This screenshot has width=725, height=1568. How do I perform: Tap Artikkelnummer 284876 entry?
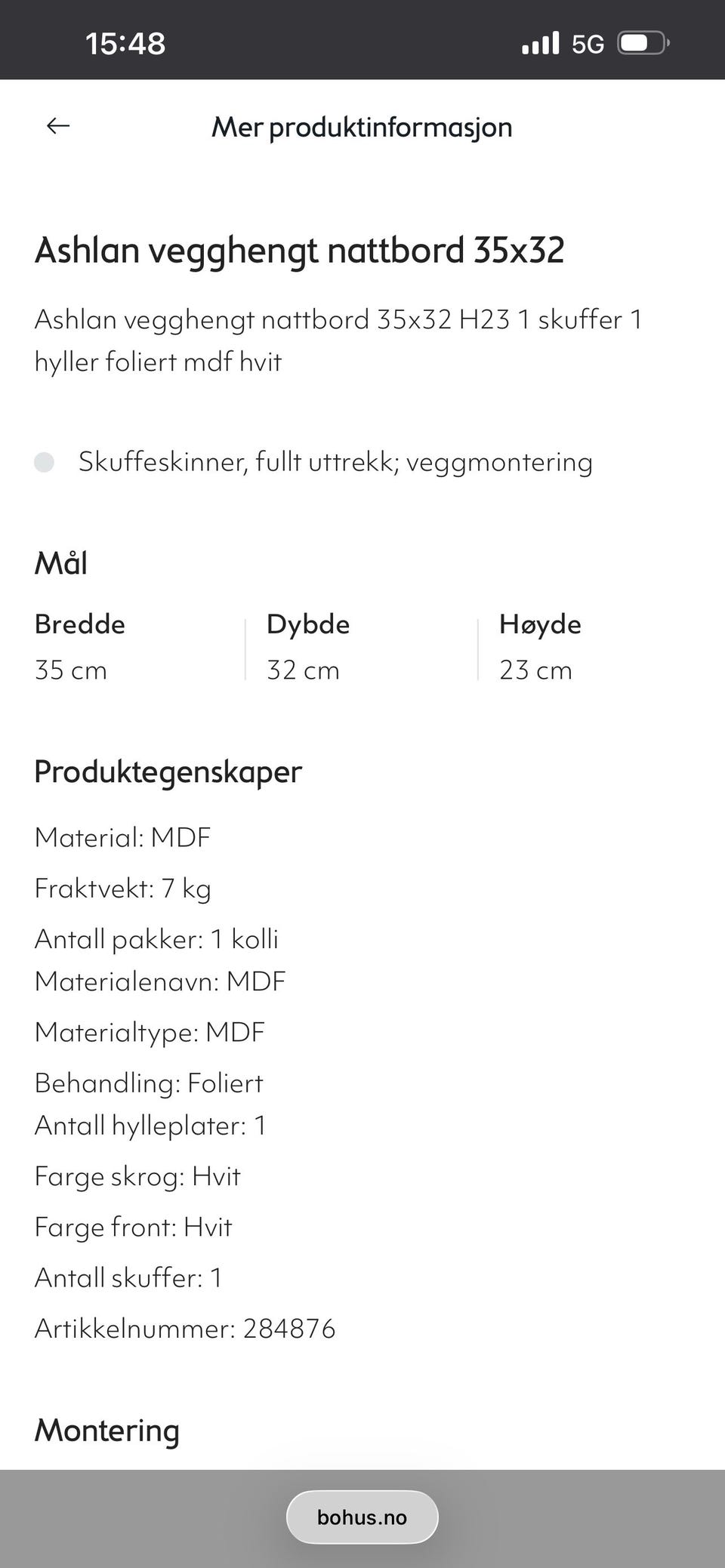coord(185,1330)
